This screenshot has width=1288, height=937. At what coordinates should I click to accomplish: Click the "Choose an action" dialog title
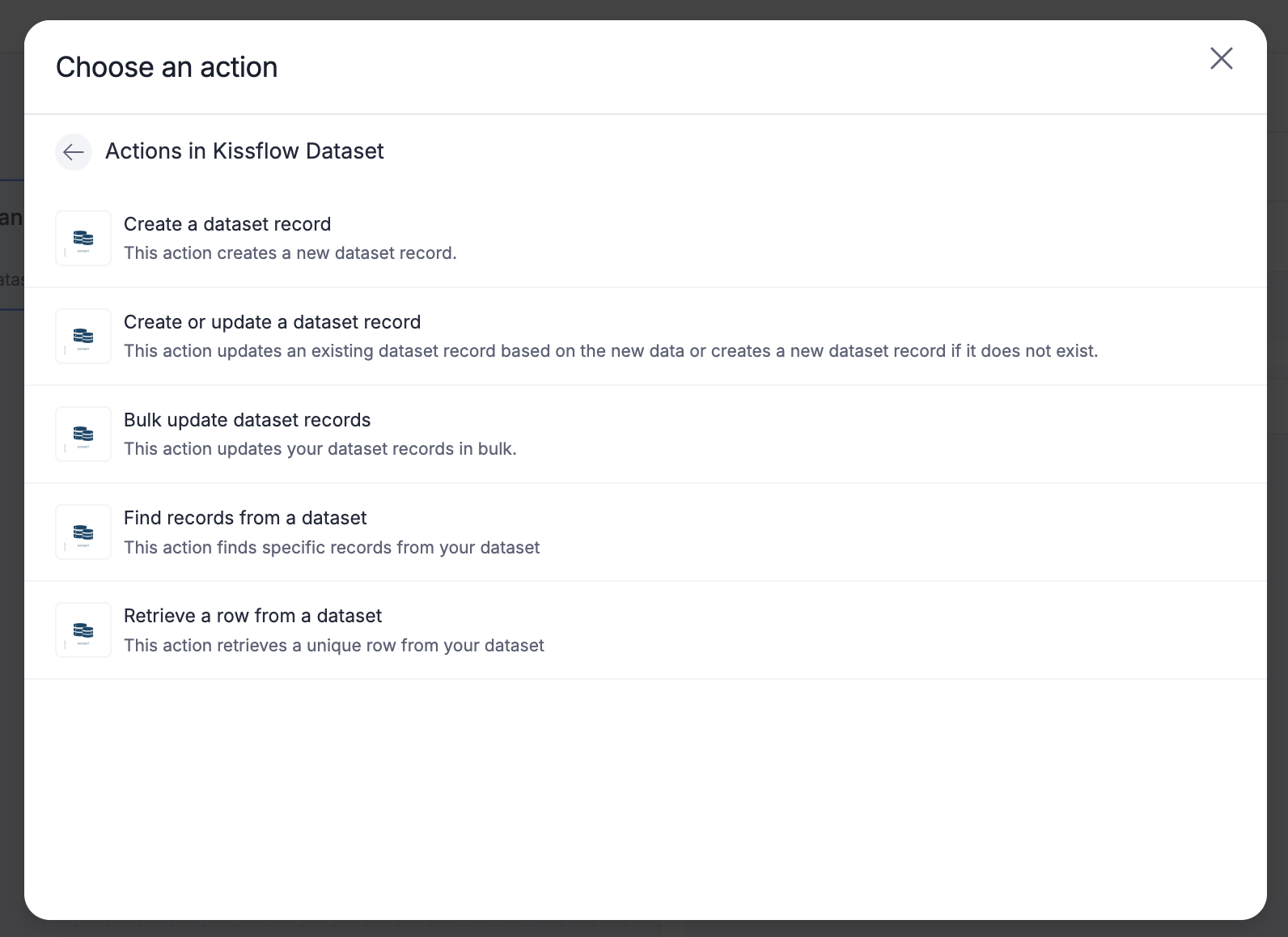[x=167, y=67]
